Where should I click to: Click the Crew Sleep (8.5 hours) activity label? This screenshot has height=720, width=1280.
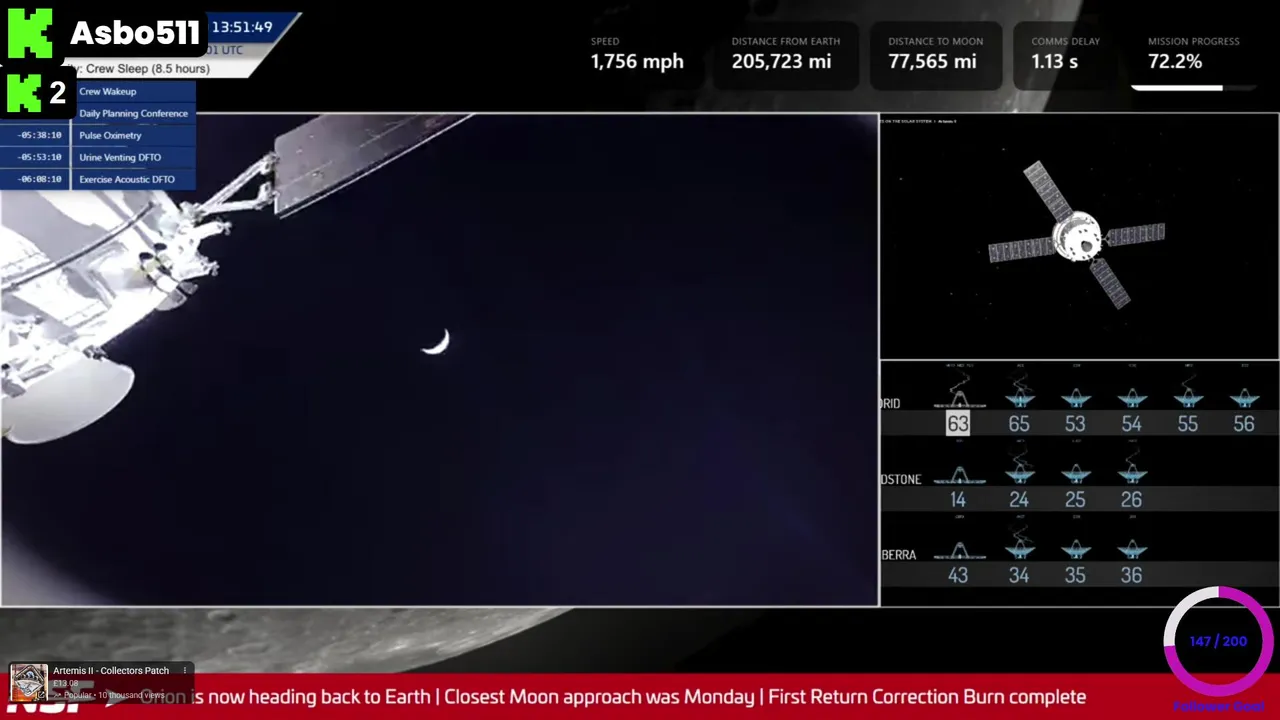148,69
